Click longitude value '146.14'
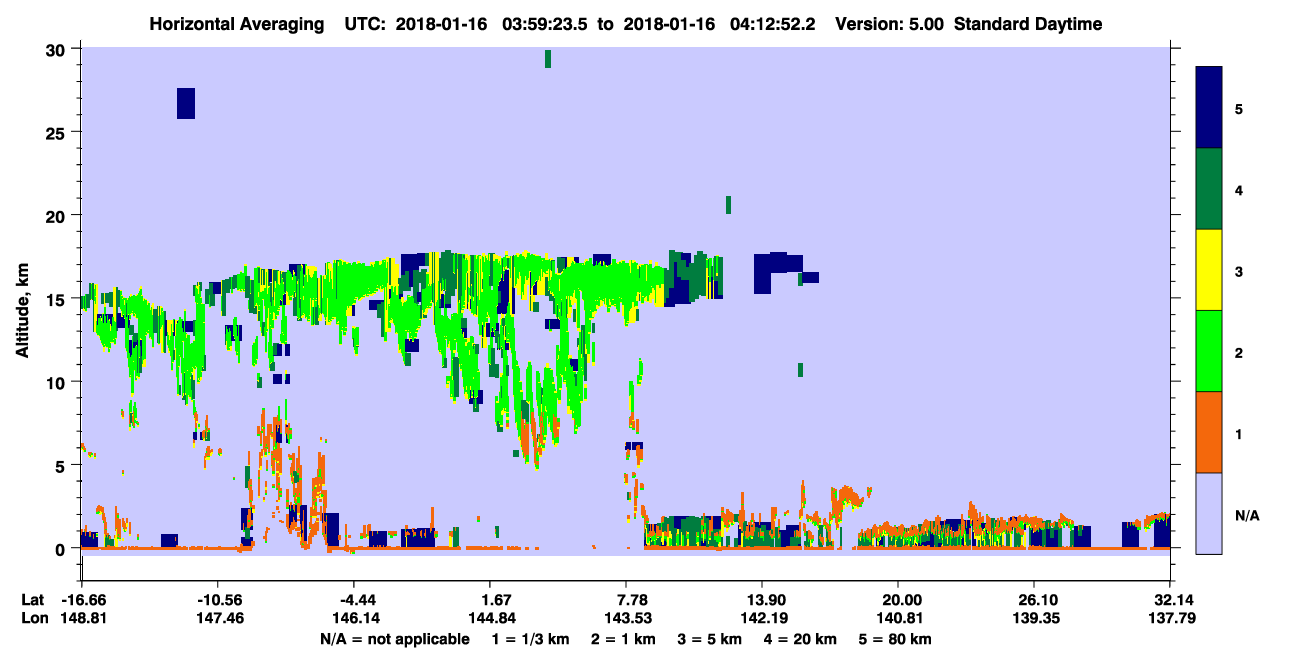The width and height of the screenshot is (1300, 667). pyautogui.click(x=354, y=619)
